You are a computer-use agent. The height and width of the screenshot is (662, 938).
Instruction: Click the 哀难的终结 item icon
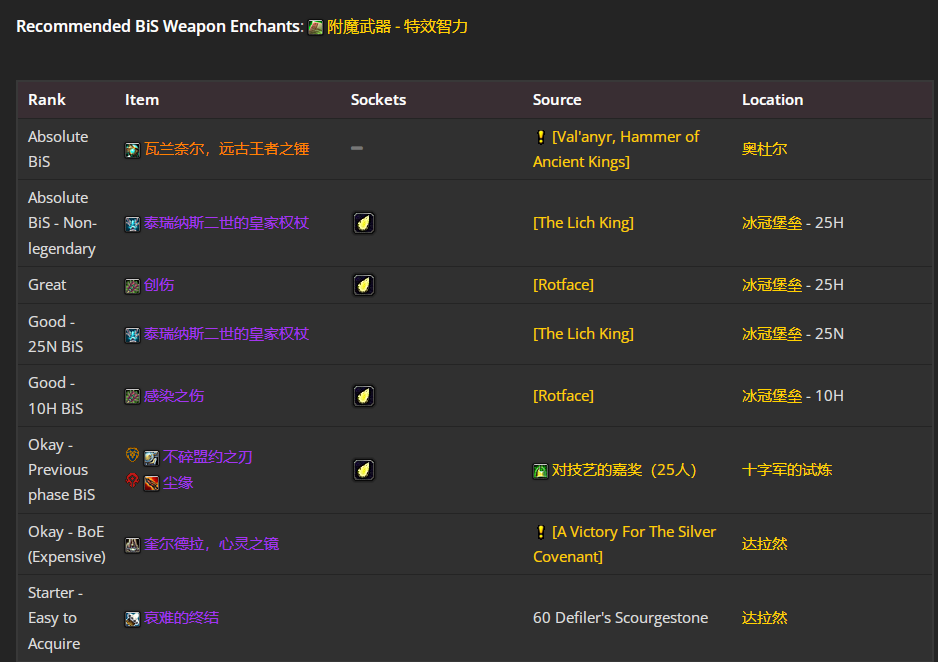coord(131,617)
